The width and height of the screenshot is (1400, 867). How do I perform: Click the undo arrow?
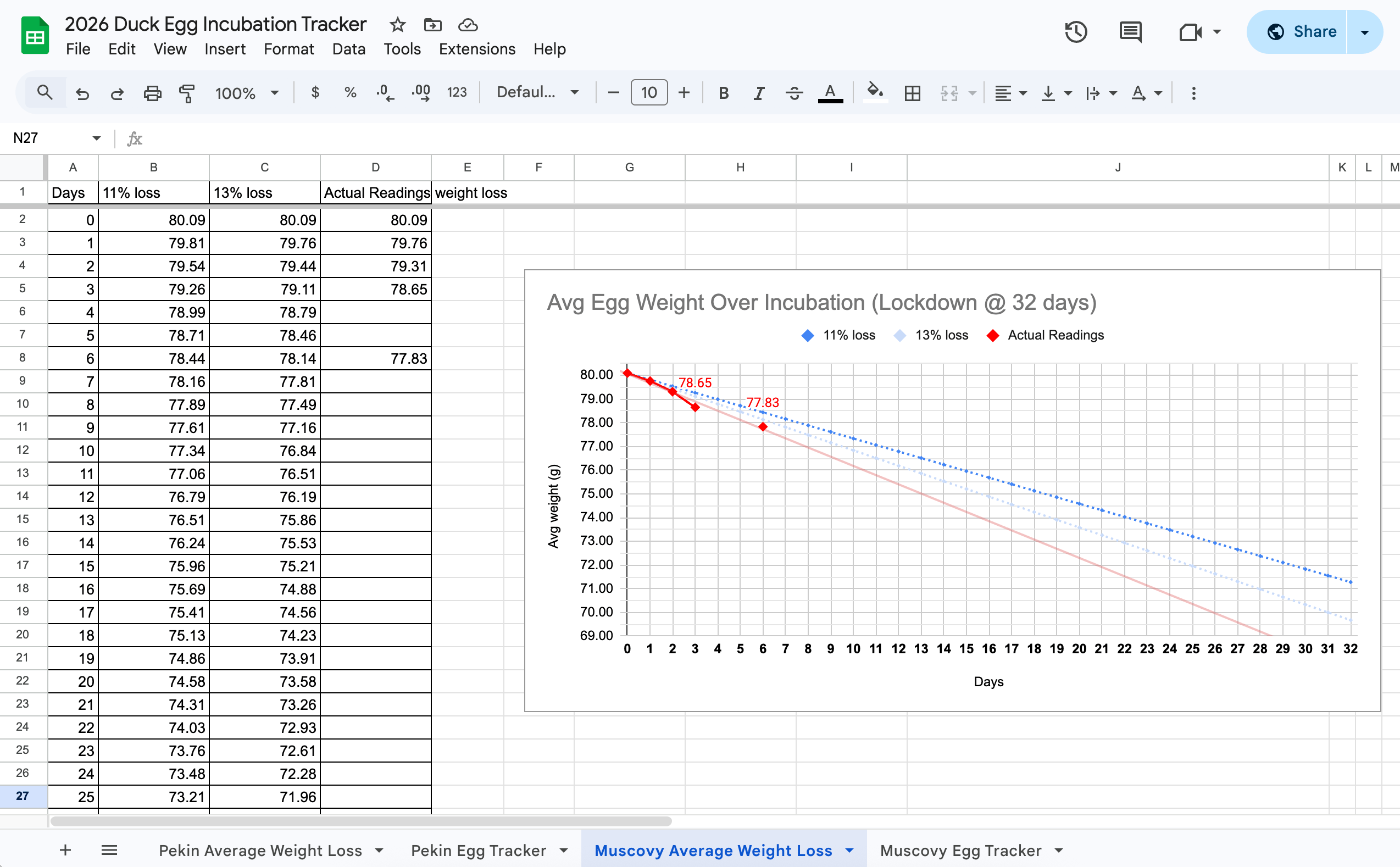pos(82,93)
